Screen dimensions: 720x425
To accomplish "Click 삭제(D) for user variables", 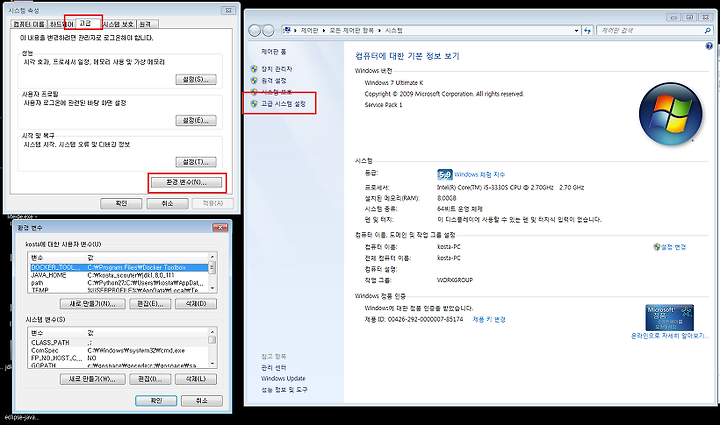I will (196, 304).
